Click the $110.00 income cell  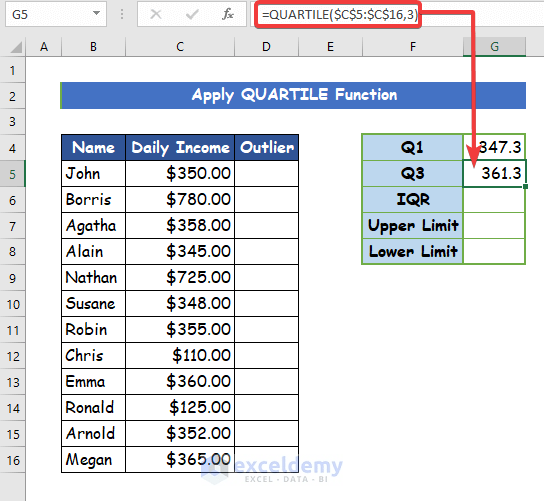pos(180,356)
